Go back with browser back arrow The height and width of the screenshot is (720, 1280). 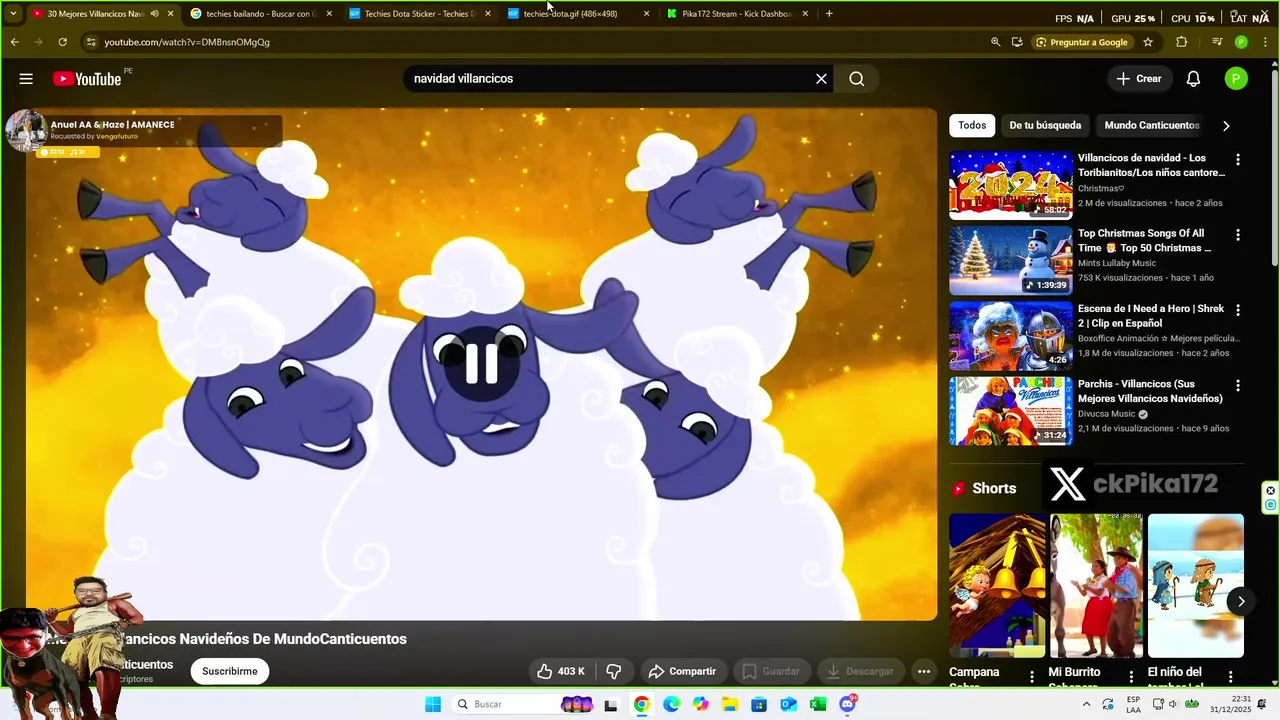pos(14,42)
